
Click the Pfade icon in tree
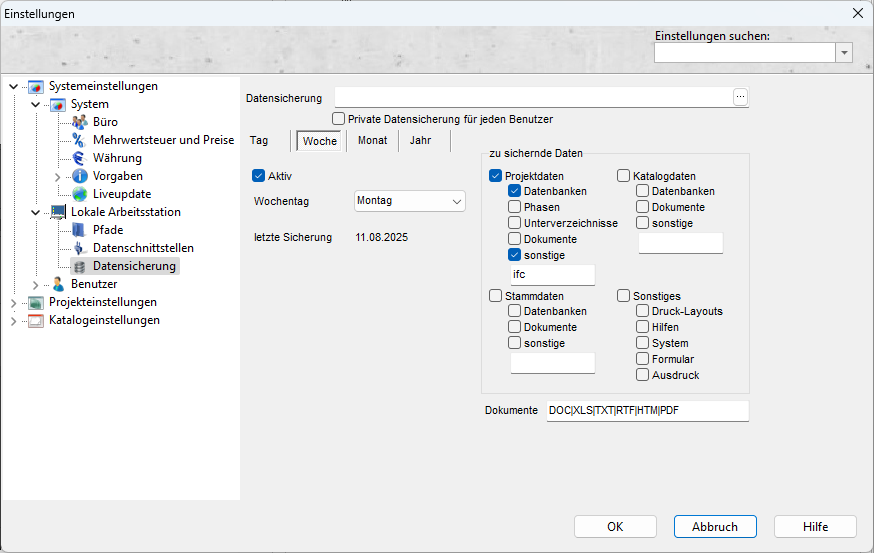(x=80, y=230)
